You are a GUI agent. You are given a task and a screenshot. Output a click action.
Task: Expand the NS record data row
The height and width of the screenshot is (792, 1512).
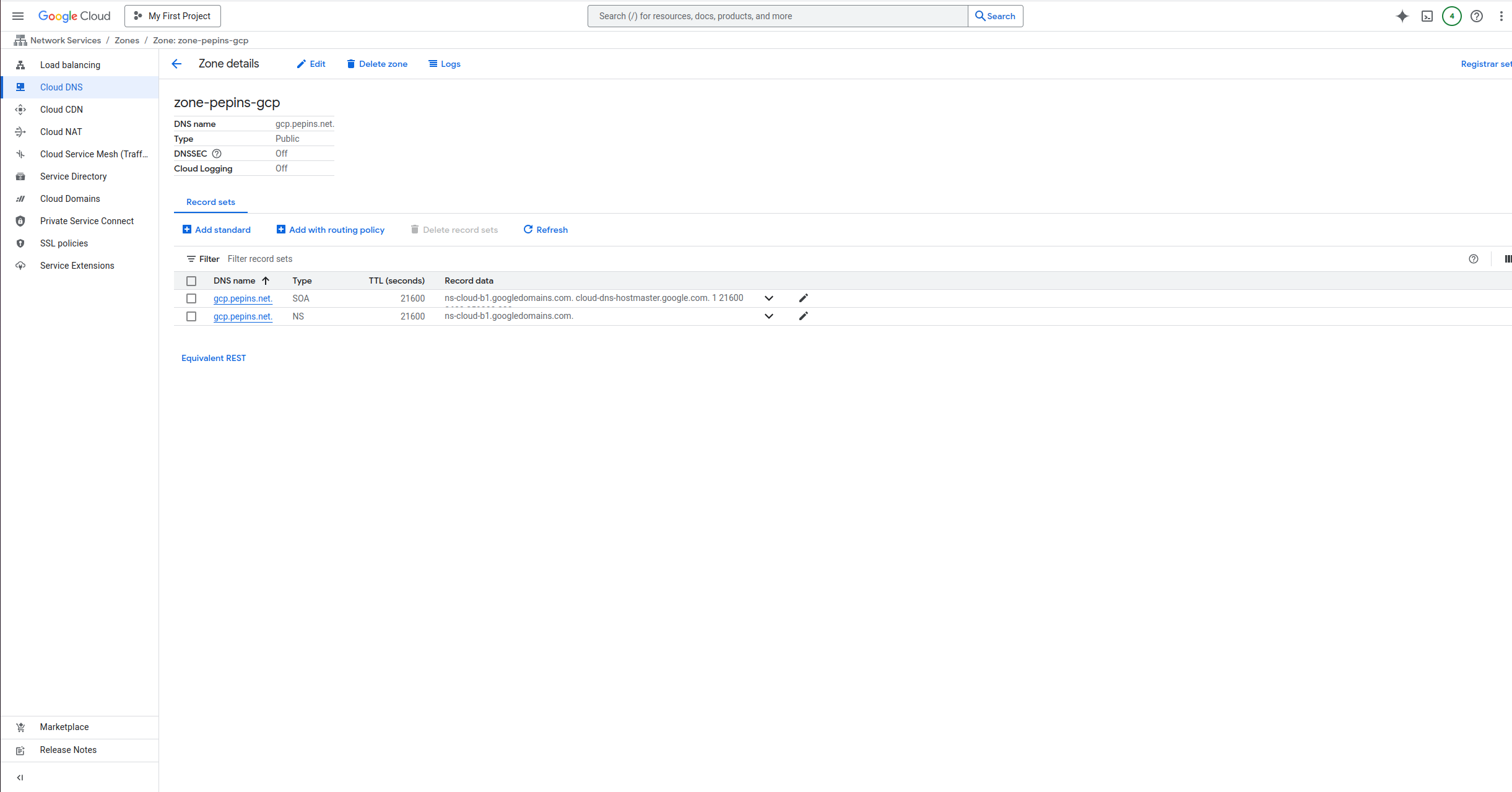(768, 316)
